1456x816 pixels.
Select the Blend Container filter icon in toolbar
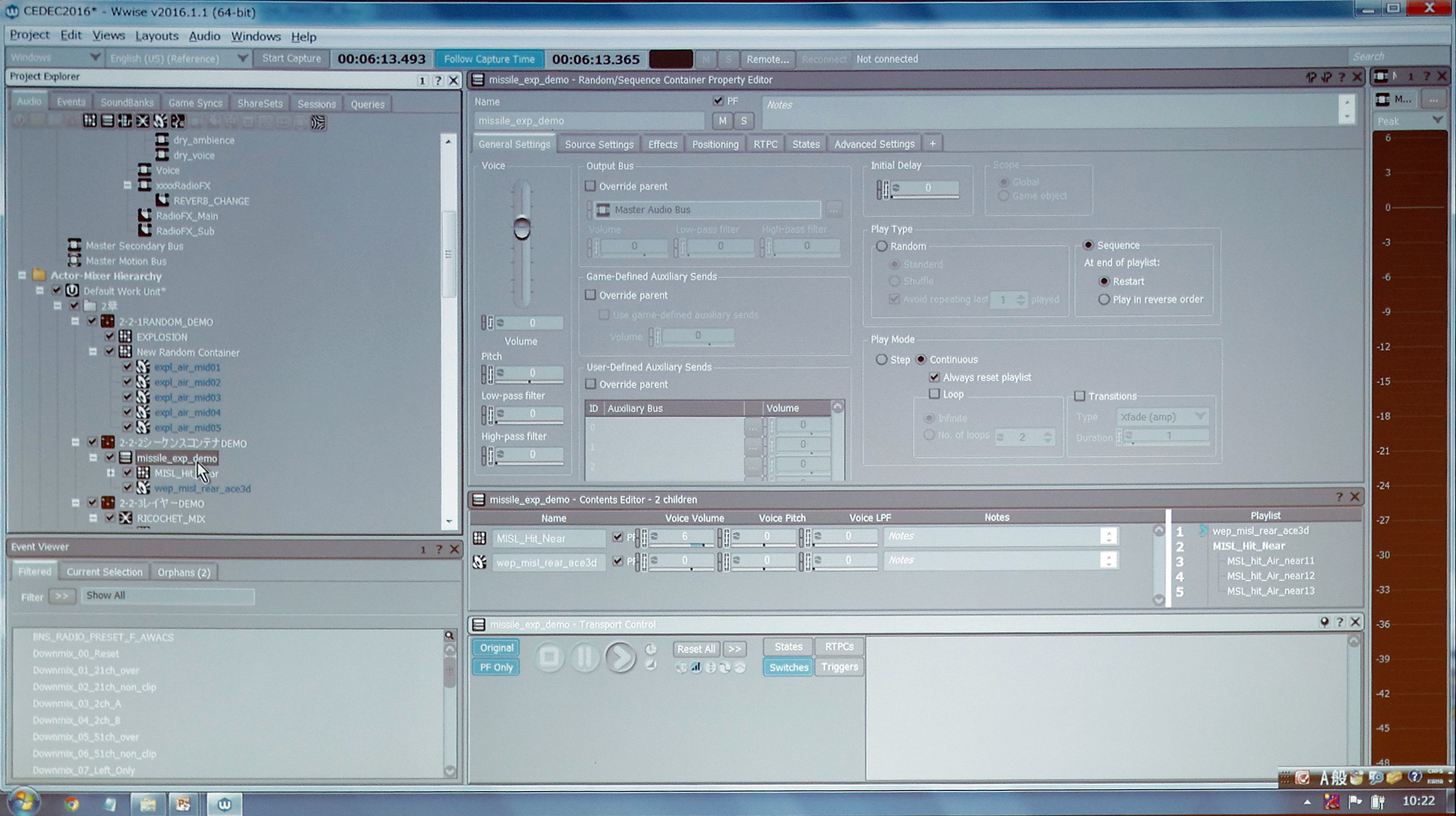(x=143, y=122)
